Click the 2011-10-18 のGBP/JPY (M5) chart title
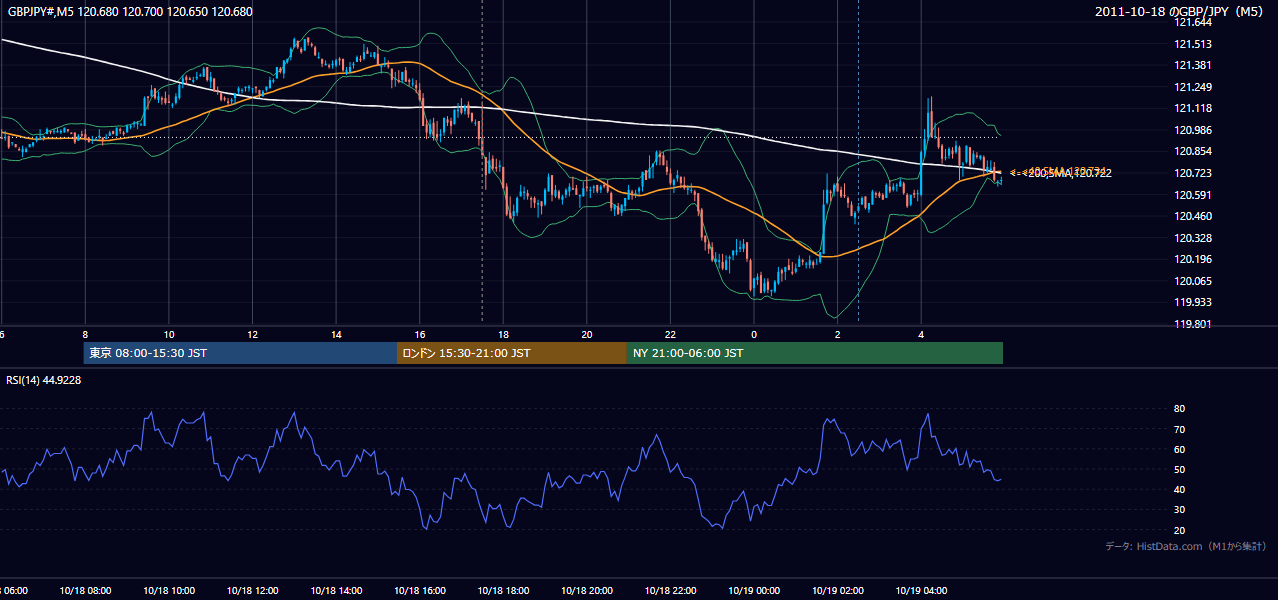This screenshot has width=1278, height=600. click(1181, 12)
